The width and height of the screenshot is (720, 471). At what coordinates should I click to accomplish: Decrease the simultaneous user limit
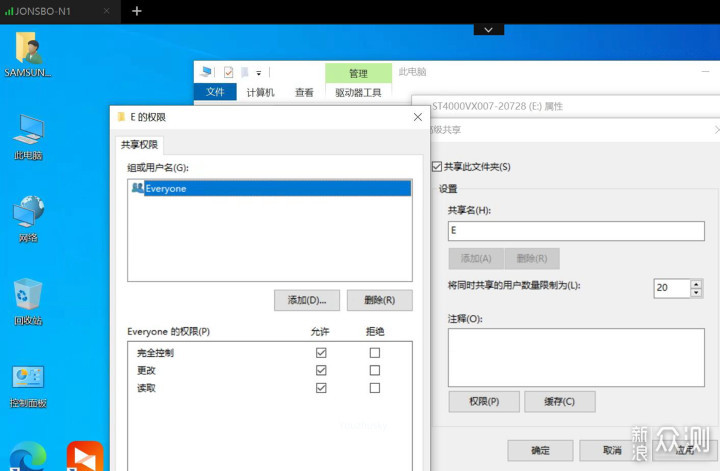(697, 293)
